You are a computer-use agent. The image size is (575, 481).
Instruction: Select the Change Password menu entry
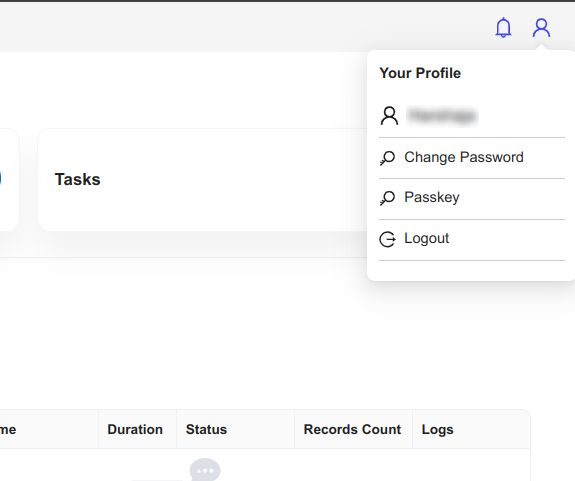[472, 158]
